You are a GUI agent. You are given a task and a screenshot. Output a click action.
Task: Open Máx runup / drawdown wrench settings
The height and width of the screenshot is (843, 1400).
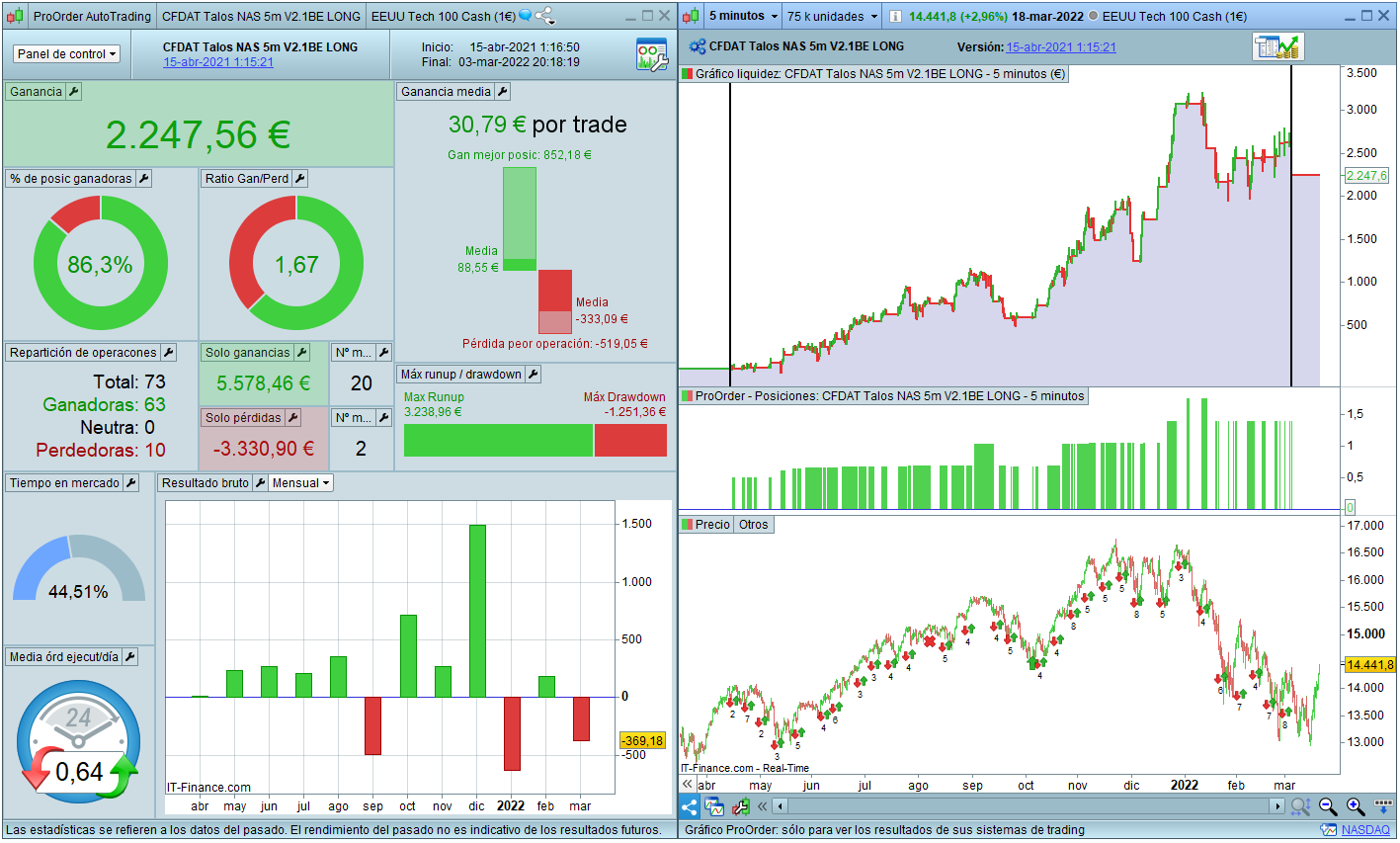pyautogui.click(x=534, y=375)
